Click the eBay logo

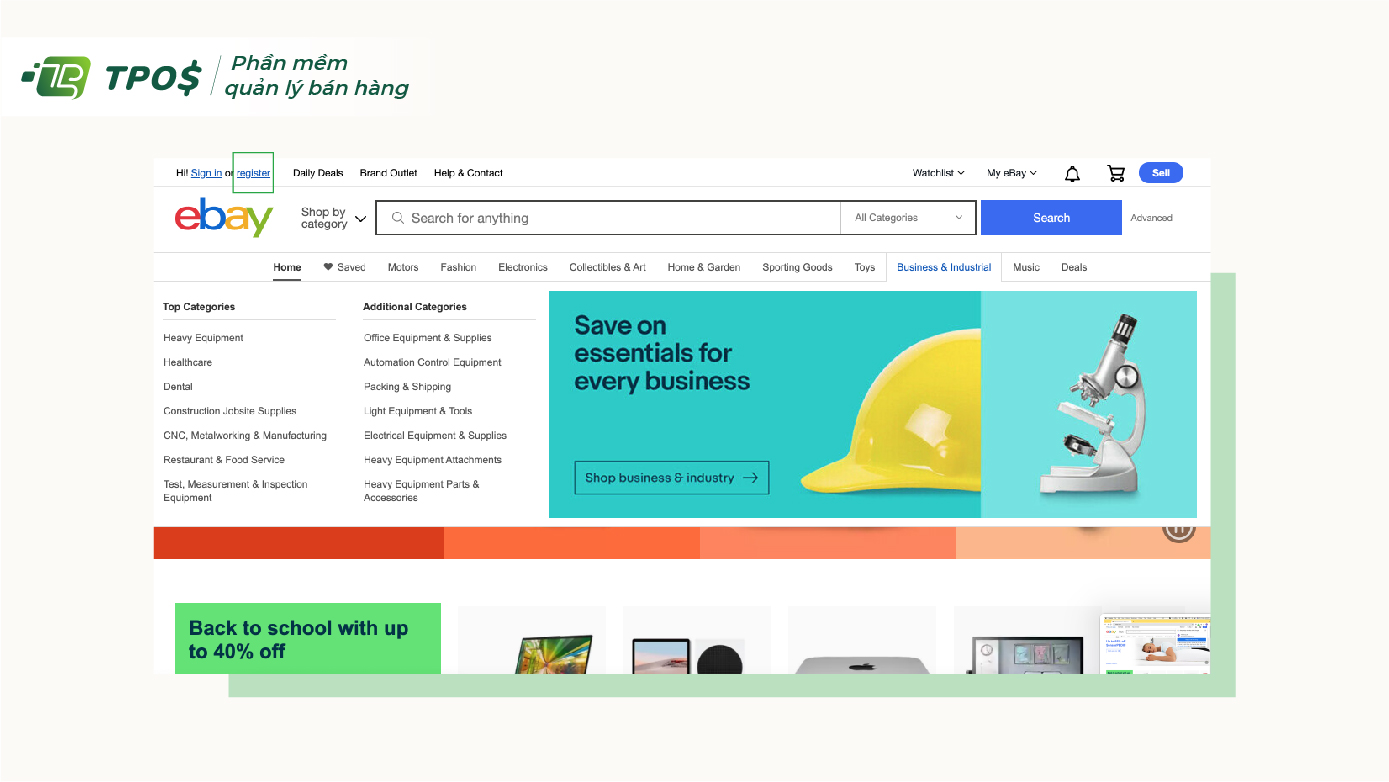tap(223, 218)
